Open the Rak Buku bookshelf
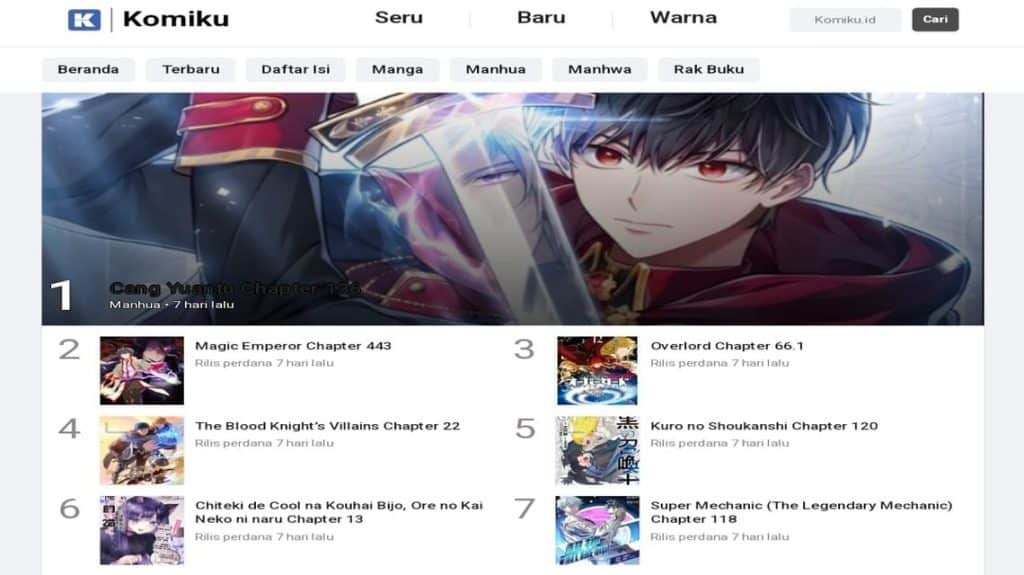This screenshot has height=575, width=1024. [709, 69]
